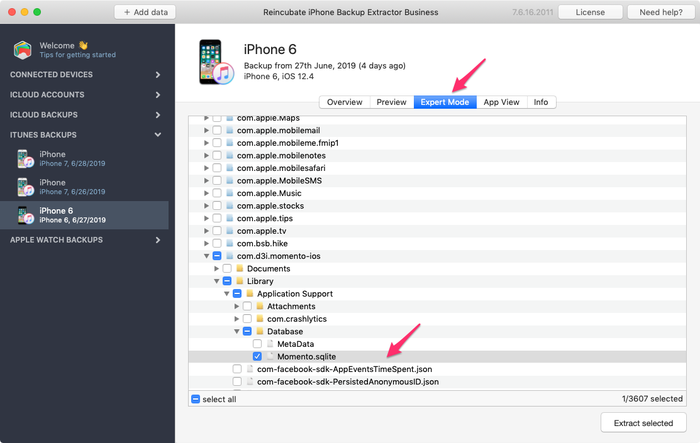Collapse the Database folder node
The height and width of the screenshot is (443, 700).
tap(237, 331)
